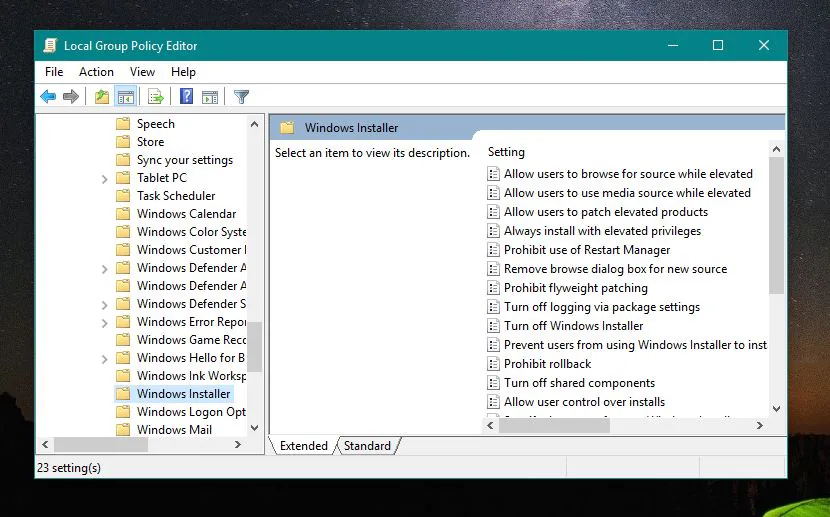This screenshot has height=517, width=830.
Task: Select 'Remove browse dialog box for new source'
Action: pos(615,269)
